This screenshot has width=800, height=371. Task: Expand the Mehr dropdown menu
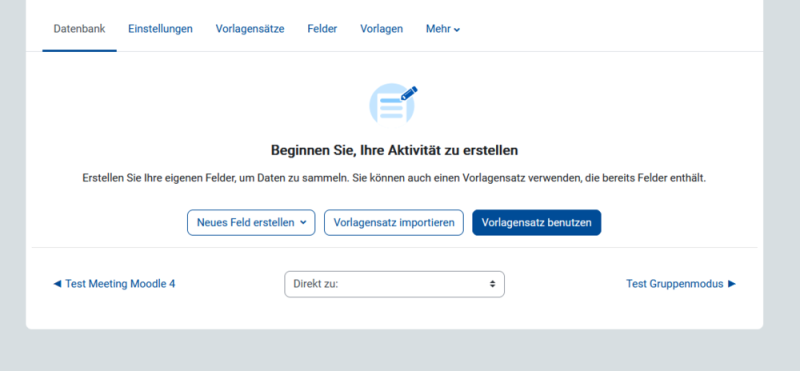click(443, 29)
